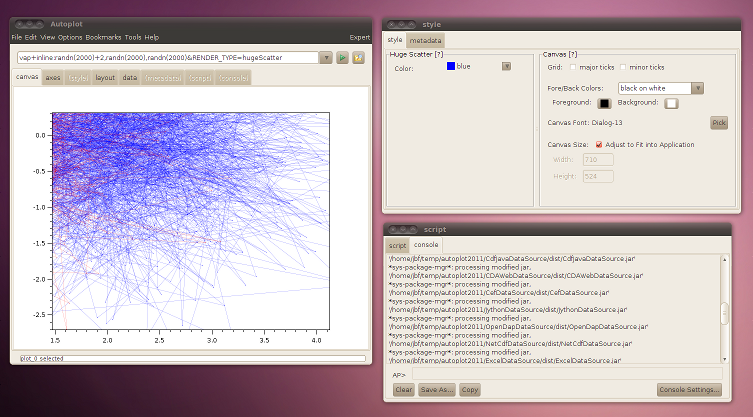Click the green play button beside address bar
Image resolution: width=753 pixels, height=417 pixels.
[342, 58]
